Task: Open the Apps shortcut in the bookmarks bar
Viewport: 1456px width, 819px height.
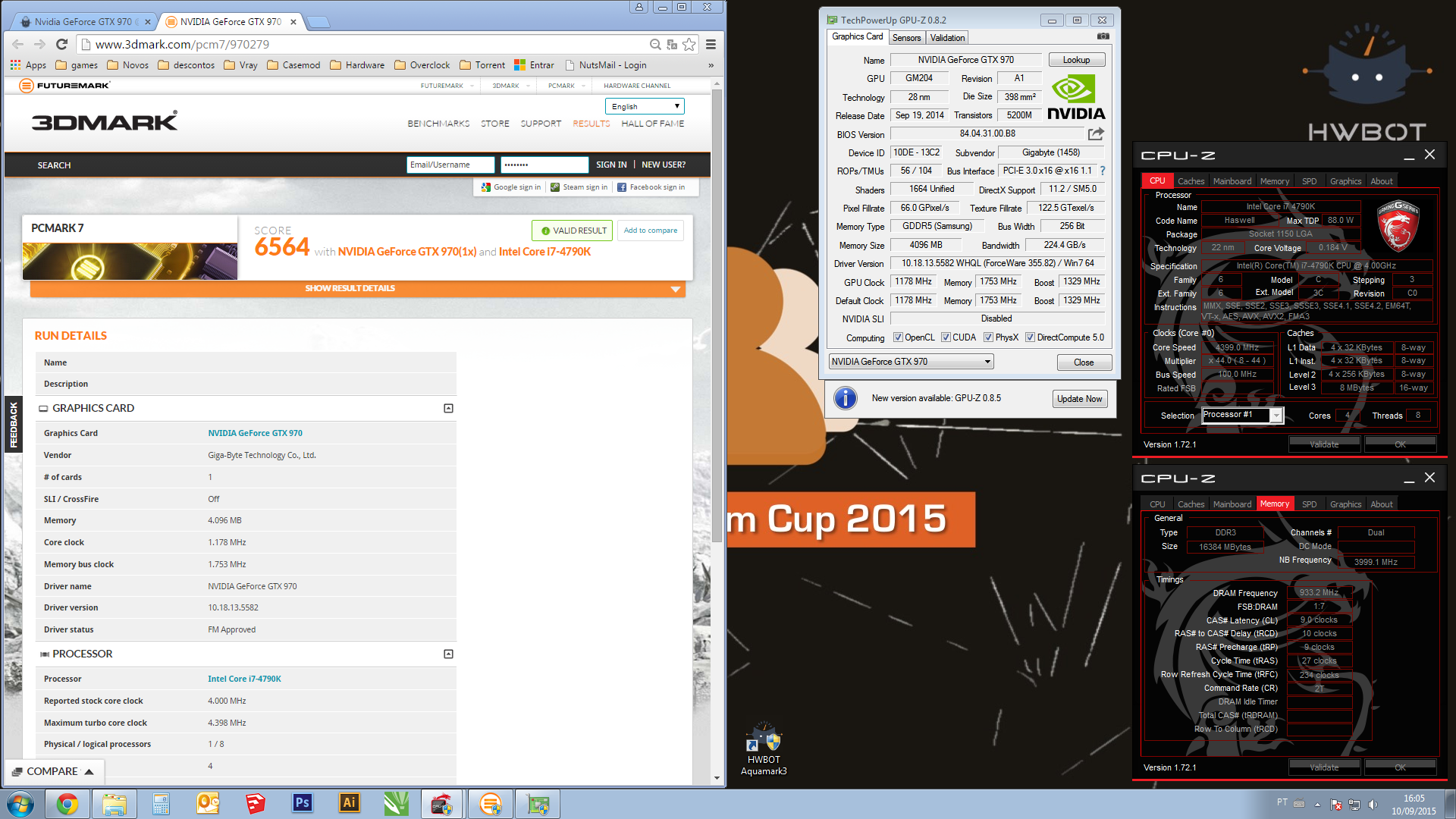Action: (x=28, y=65)
